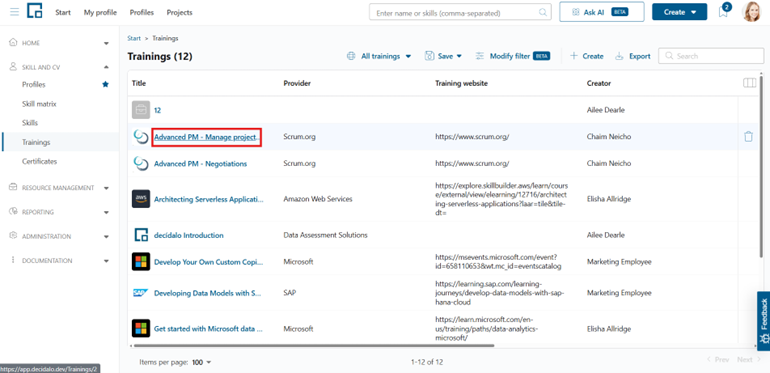Viewport: 770px width, 373px height.
Task: Open the Advanced PM - Negotiations training
Action: pos(200,163)
